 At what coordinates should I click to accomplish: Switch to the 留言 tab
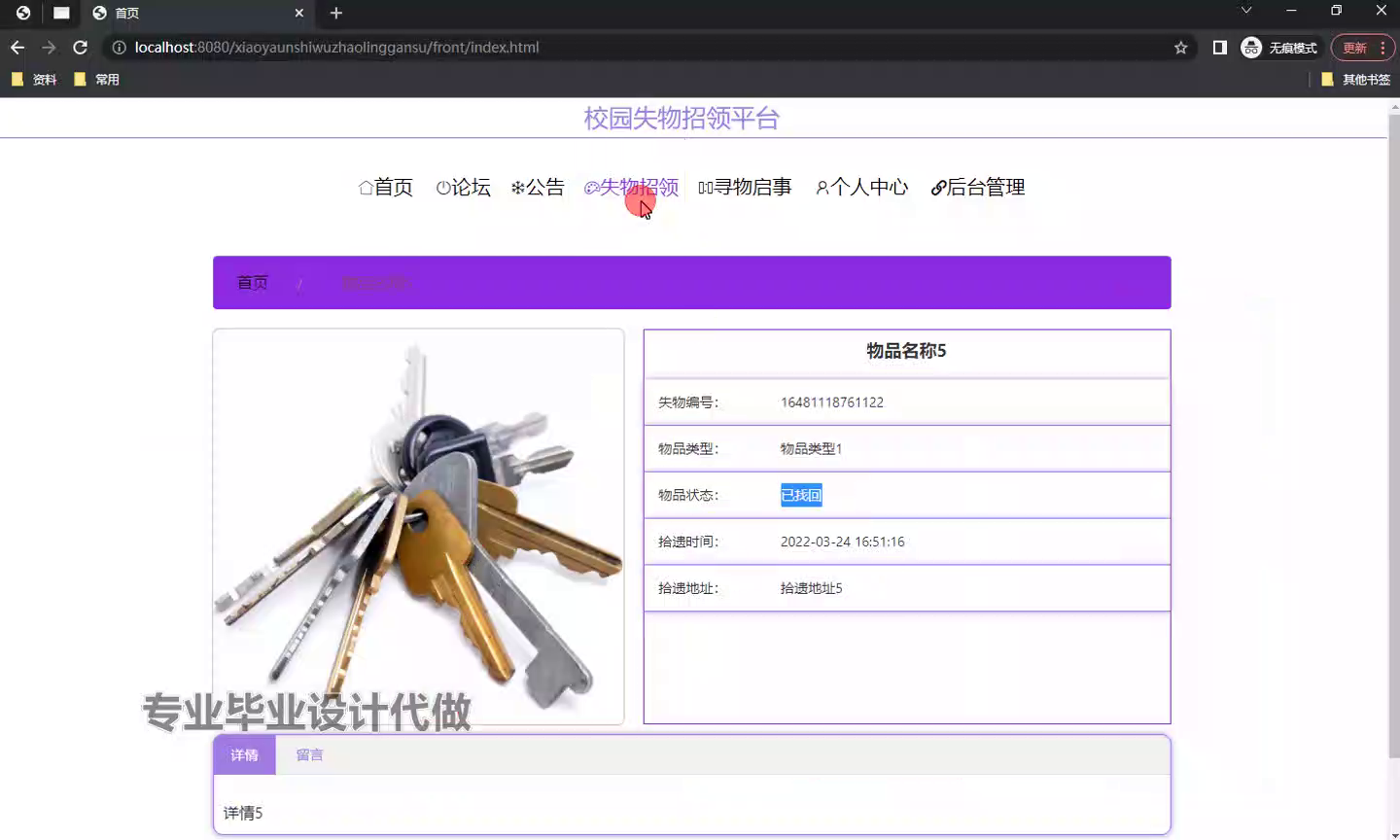click(x=309, y=755)
